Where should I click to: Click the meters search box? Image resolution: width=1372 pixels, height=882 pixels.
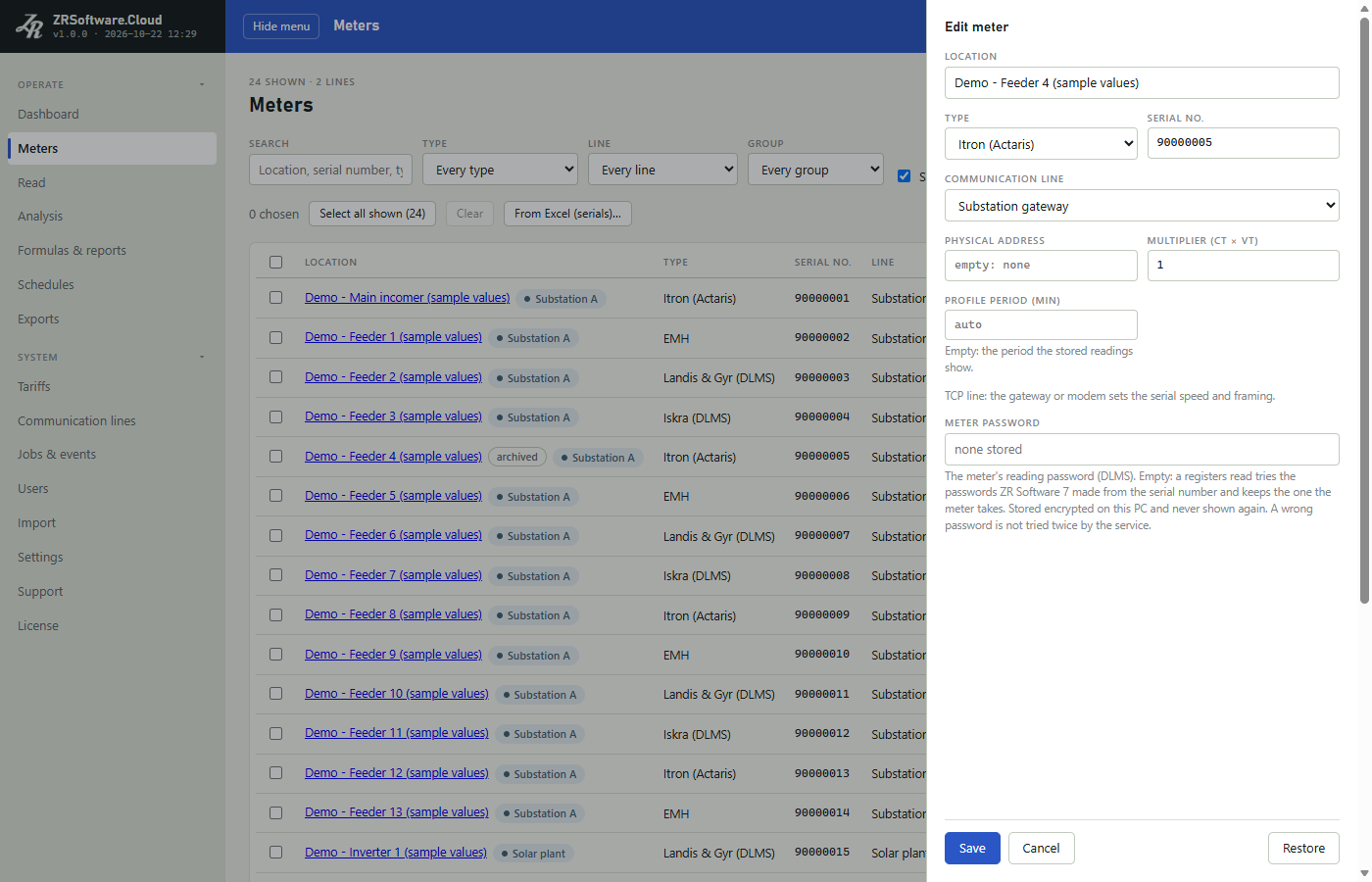pos(331,170)
